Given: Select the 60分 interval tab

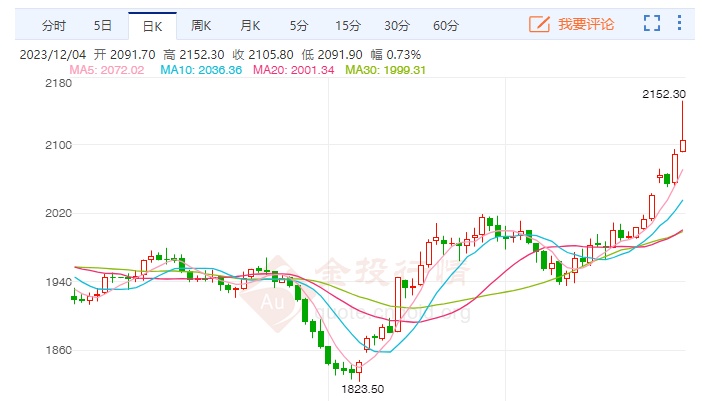Looking at the screenshot, I should coord(445,24).
